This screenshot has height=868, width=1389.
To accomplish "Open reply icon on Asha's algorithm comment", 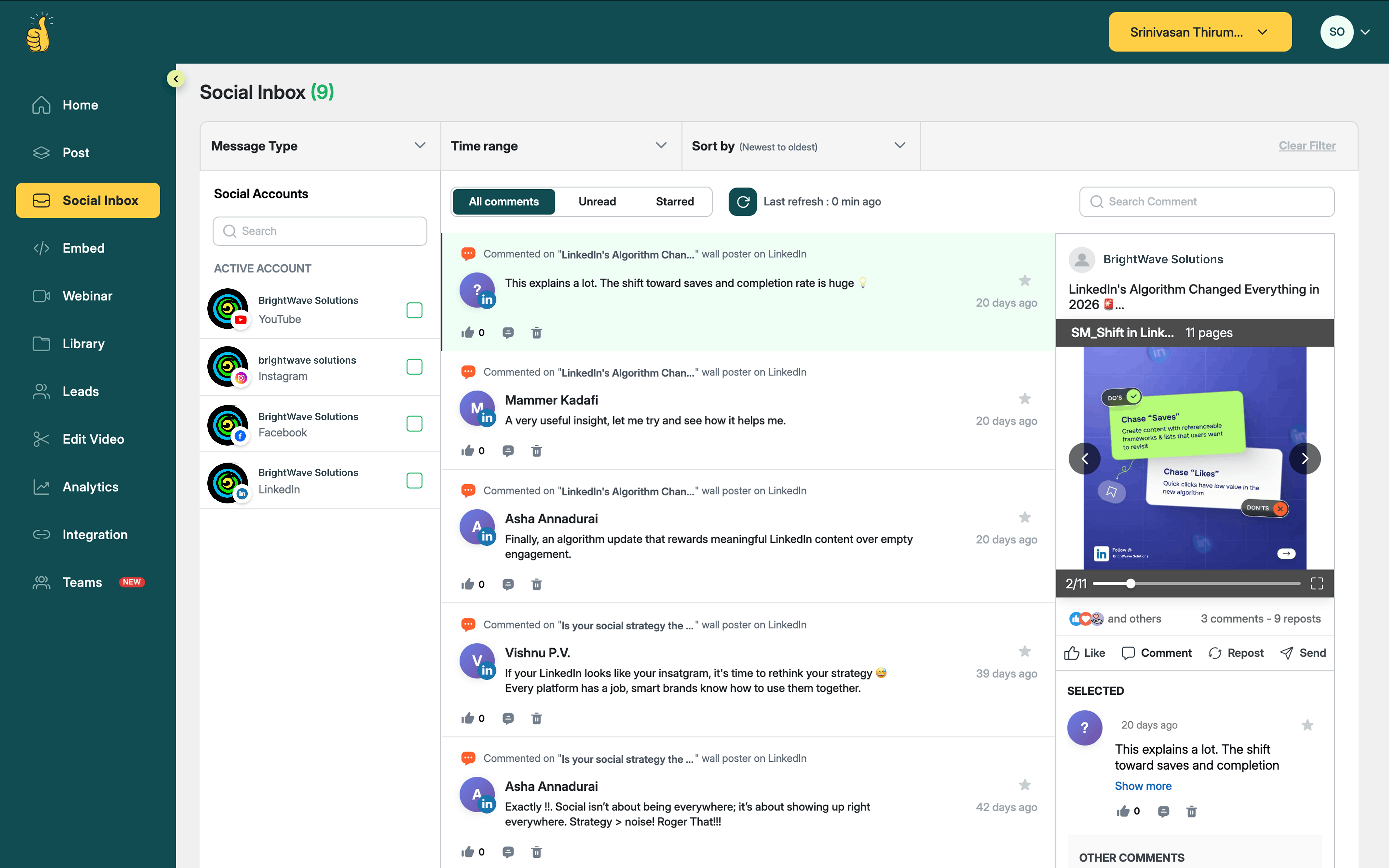I will coord(508,584).
